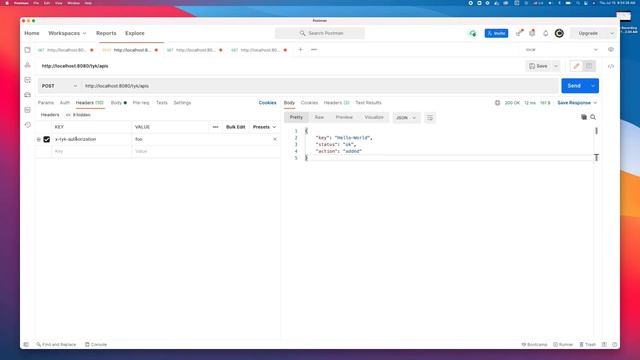640x360 pixels.
Task: Open the environment quick look eye icon
Action: point(611,49)
